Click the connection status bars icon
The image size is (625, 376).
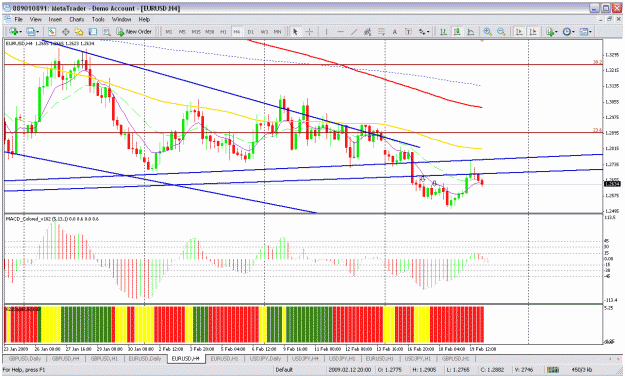click(x=553, y=370)
